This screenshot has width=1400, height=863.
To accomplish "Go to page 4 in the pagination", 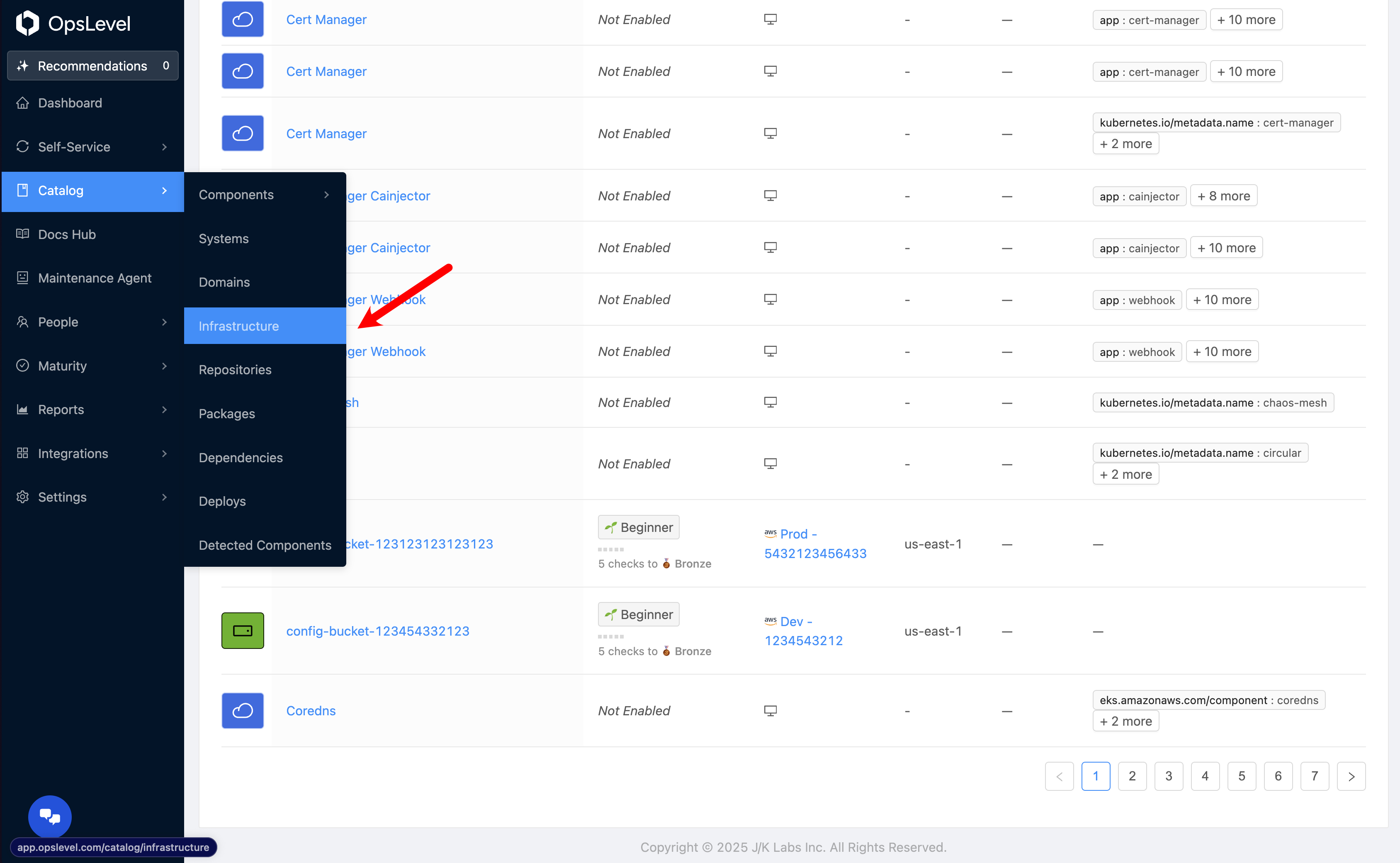I will (1205, 776).
